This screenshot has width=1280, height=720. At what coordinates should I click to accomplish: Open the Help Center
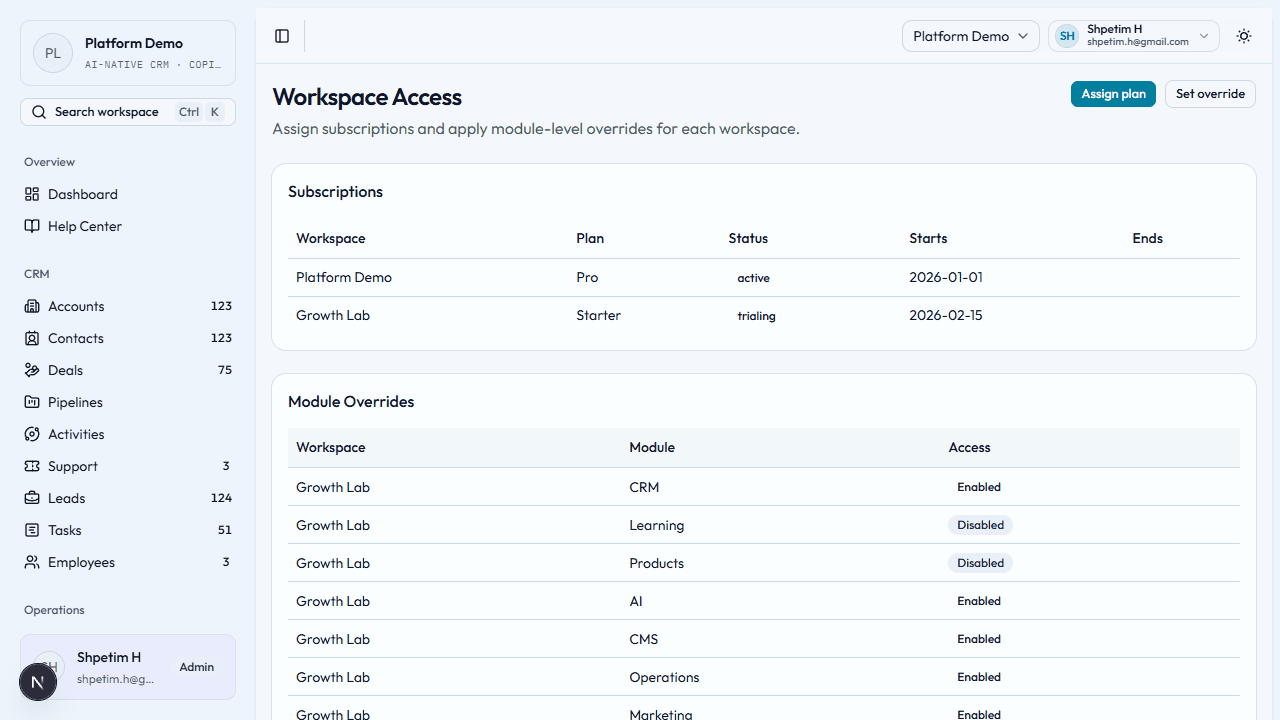[x=84, y=226]
